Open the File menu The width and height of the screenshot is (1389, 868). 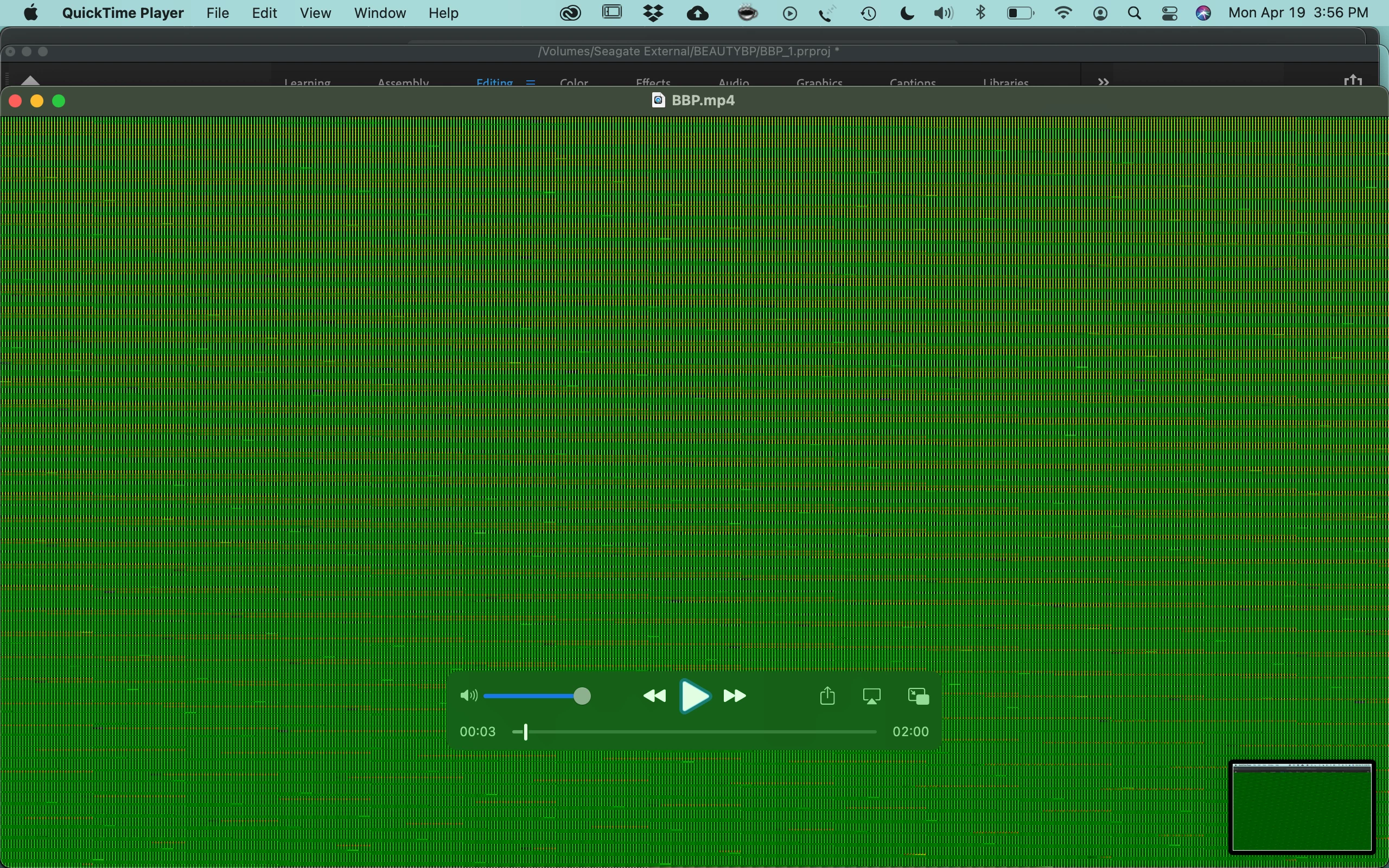click(x=218, y=12)
